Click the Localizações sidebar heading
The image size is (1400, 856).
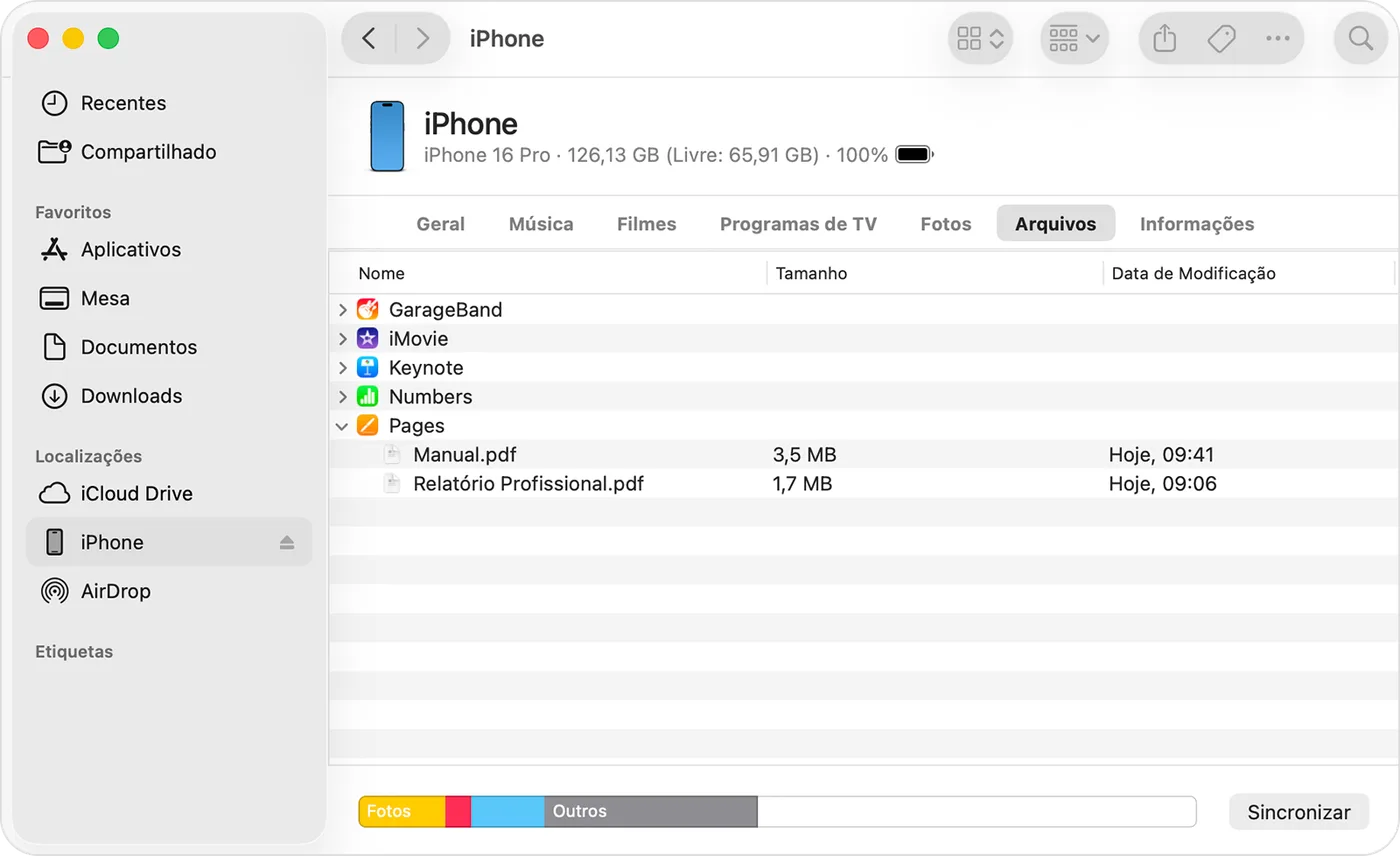click(x=88, y=457)
